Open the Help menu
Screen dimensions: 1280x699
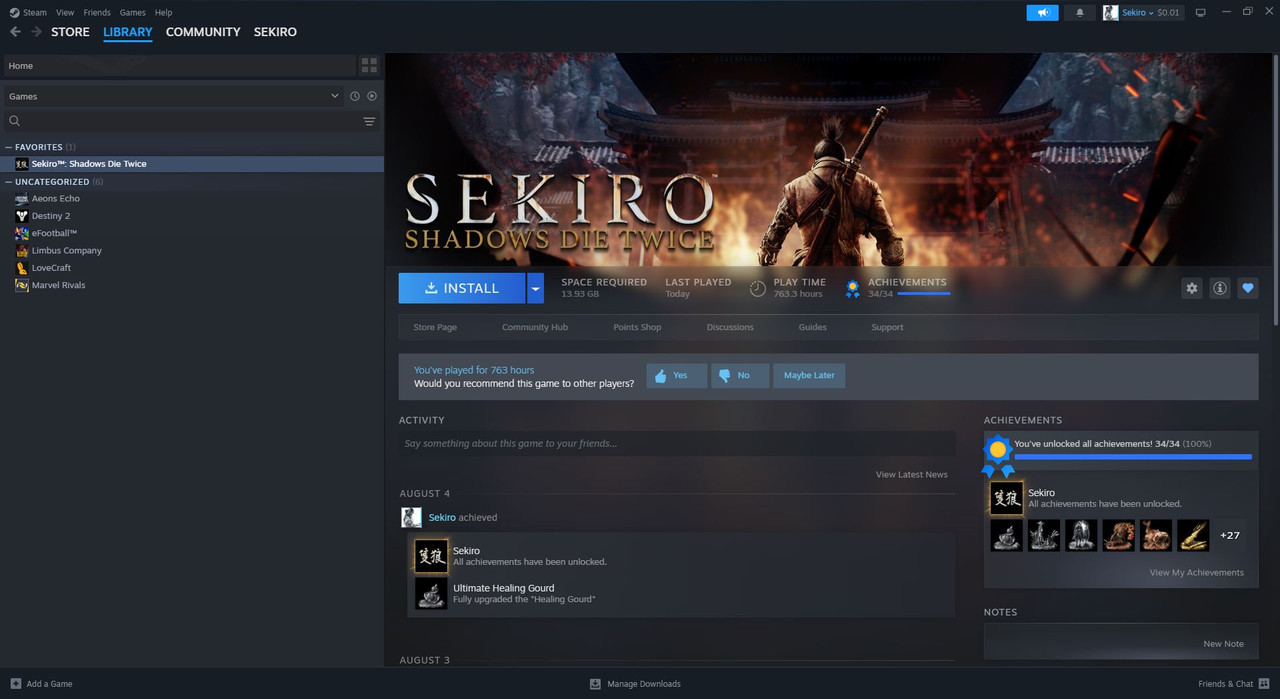pyautogui.click(x=163, y=13)
